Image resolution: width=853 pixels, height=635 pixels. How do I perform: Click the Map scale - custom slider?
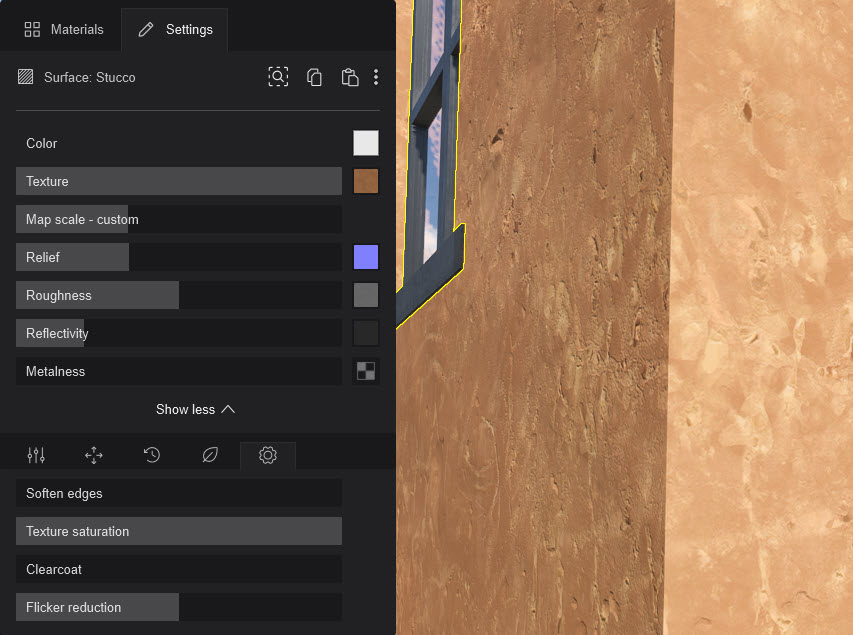[x=179, y=219]
